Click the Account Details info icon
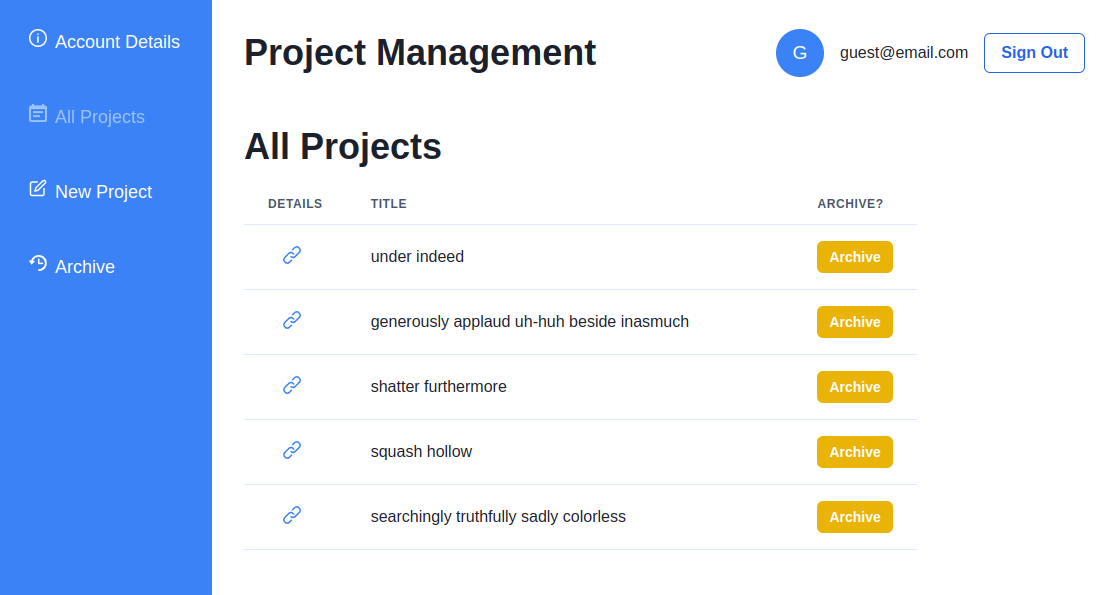Screen dimensions: 1102x595 (38, 39)
